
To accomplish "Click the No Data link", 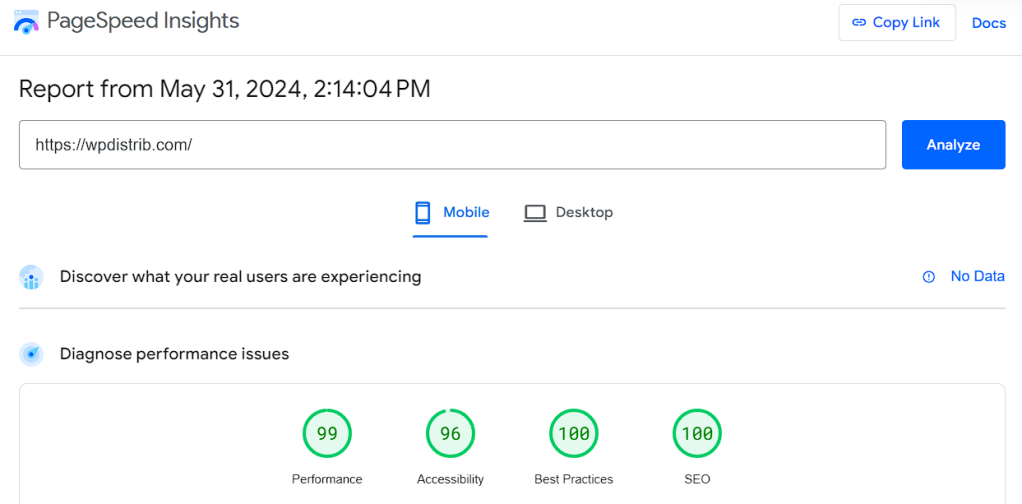I will click(x=978, y=276).
